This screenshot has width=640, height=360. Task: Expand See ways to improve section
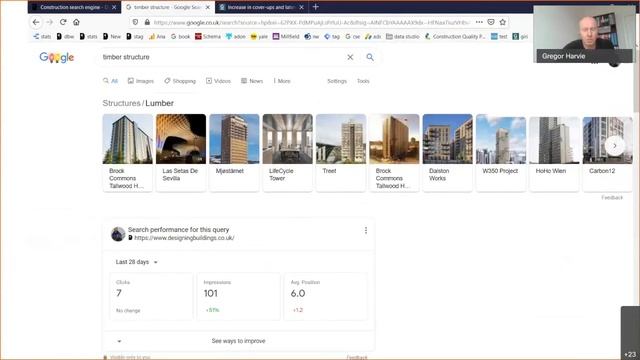(238, 341)
